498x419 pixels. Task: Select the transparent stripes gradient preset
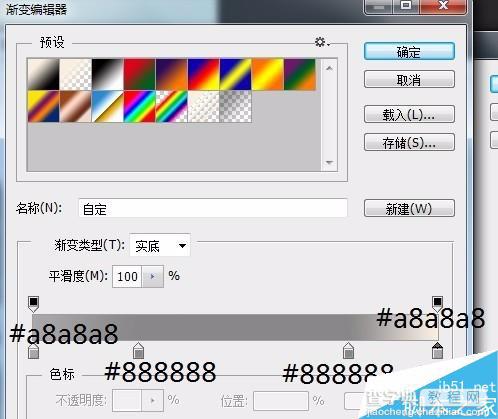coord(204,106)
